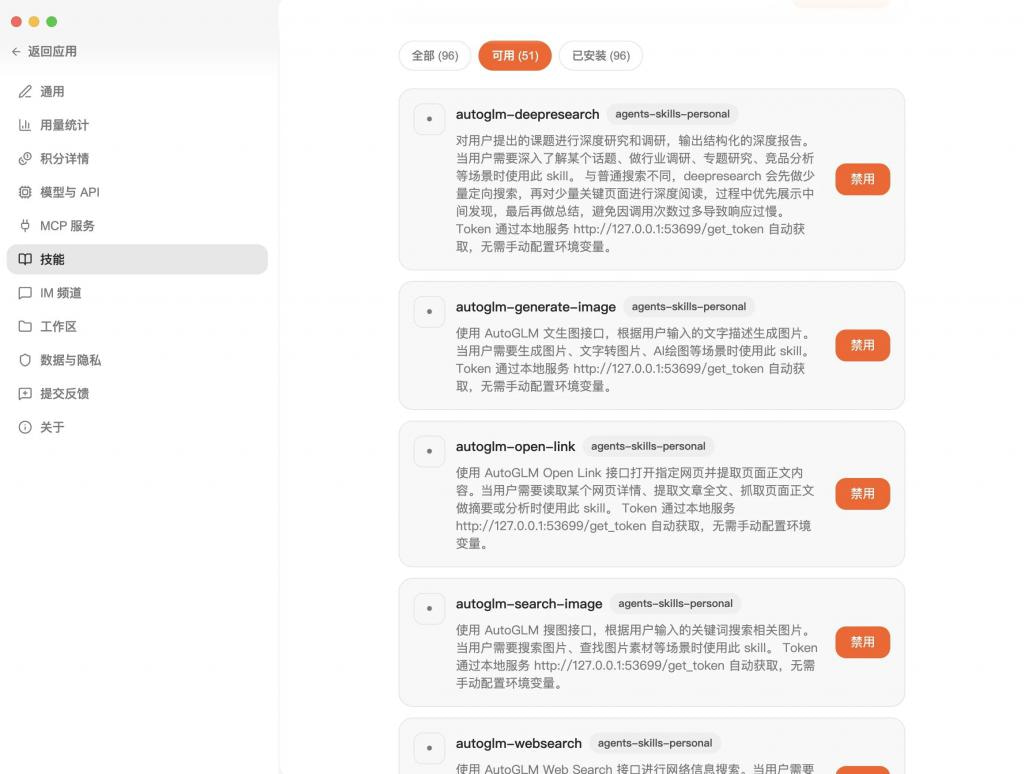Click the green macOS zoom window button
This screenshot has height=774, width=1024.
click(52, 22)
